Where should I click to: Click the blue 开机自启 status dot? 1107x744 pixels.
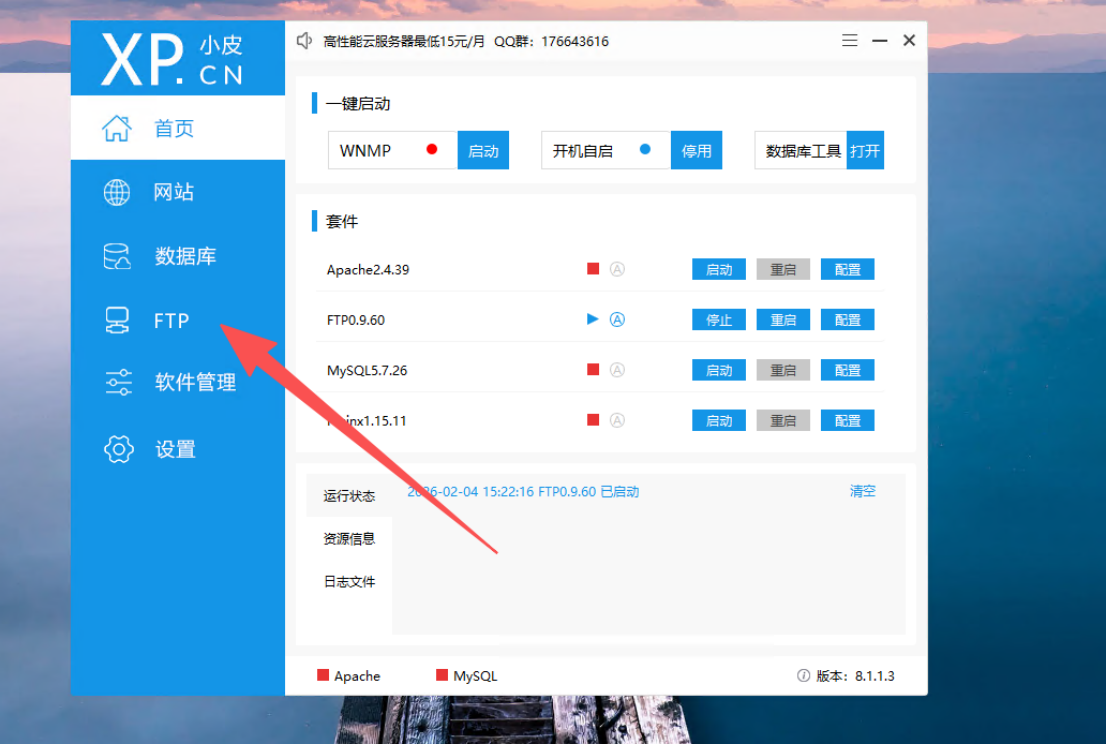tap(645, 149)
